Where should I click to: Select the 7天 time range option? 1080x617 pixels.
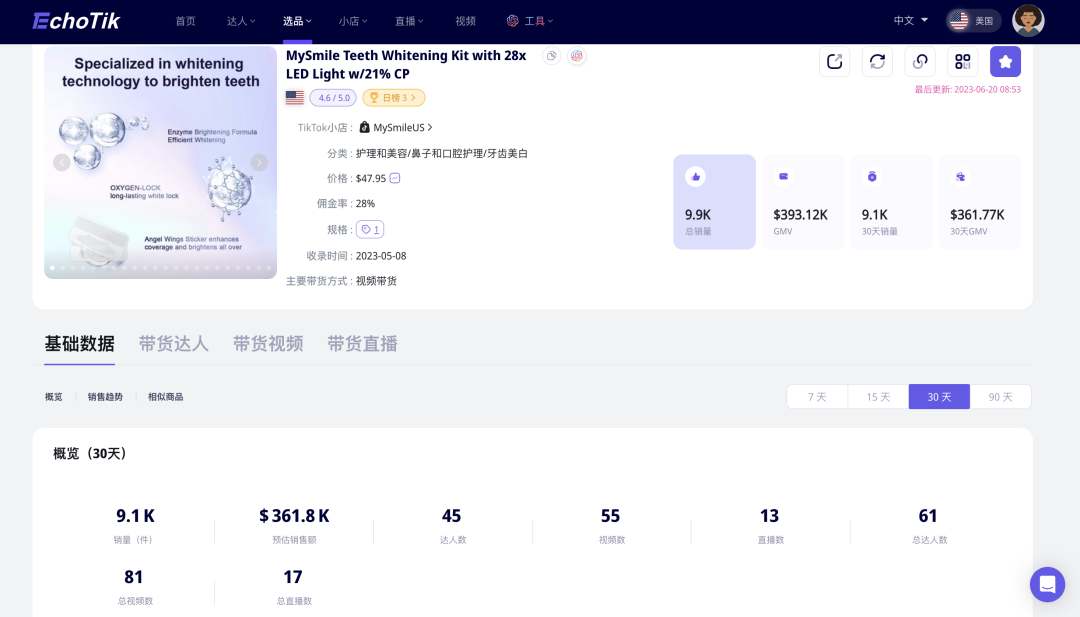[816, 396]
